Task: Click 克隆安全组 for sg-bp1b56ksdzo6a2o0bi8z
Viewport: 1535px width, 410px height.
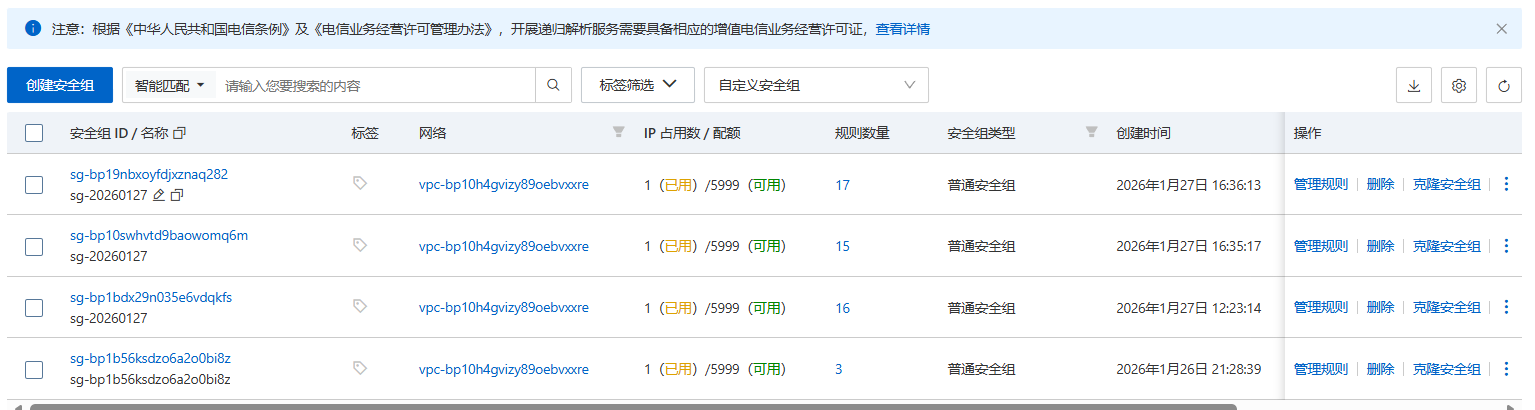Action: point(1447,369)
